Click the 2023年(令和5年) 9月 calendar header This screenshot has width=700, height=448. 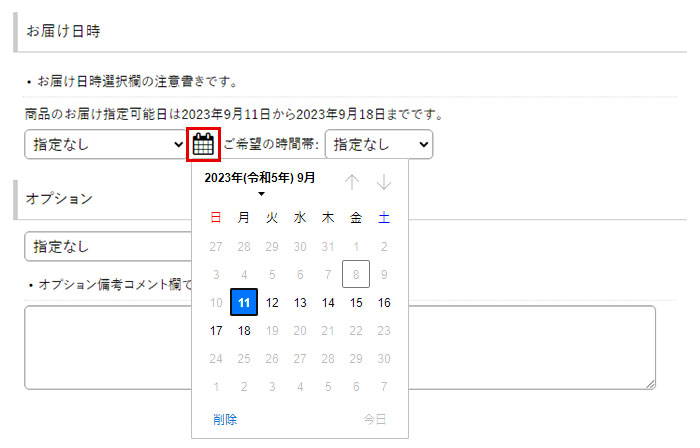point(260,178)
